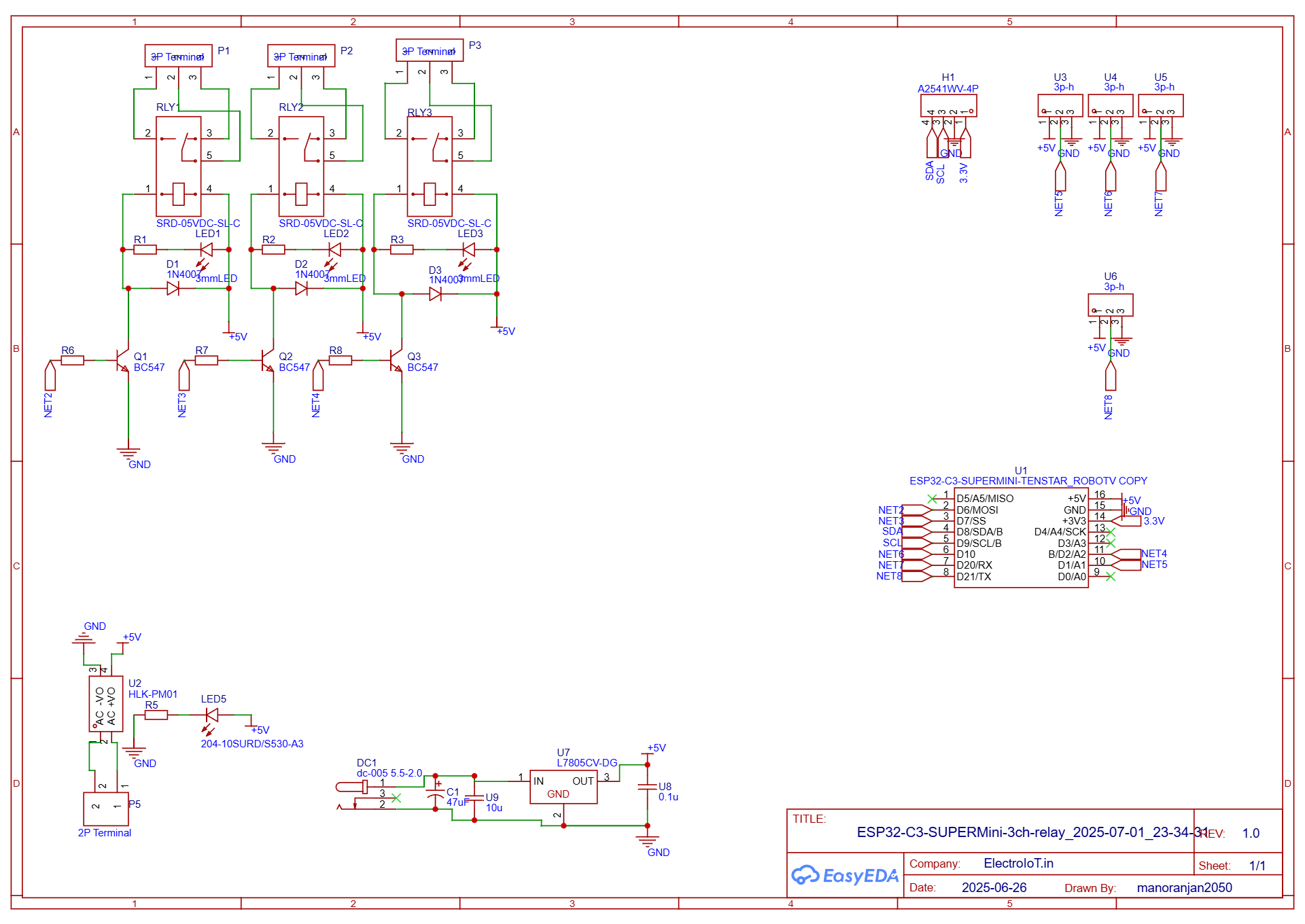
Task: Click transistor Q3 BC547 symbol
Action: click(396, 361)
